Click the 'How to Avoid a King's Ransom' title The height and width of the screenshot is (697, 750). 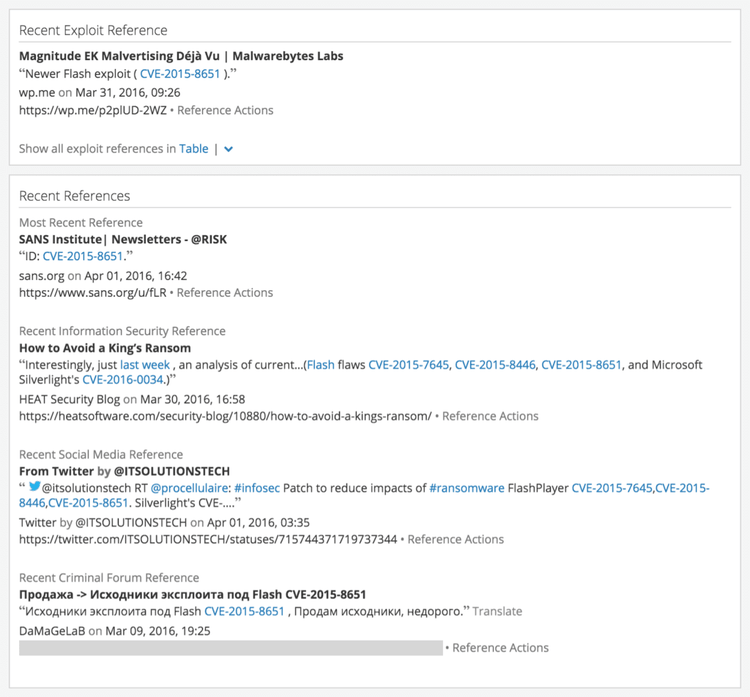pyautogui.click(x=105, y=348)
